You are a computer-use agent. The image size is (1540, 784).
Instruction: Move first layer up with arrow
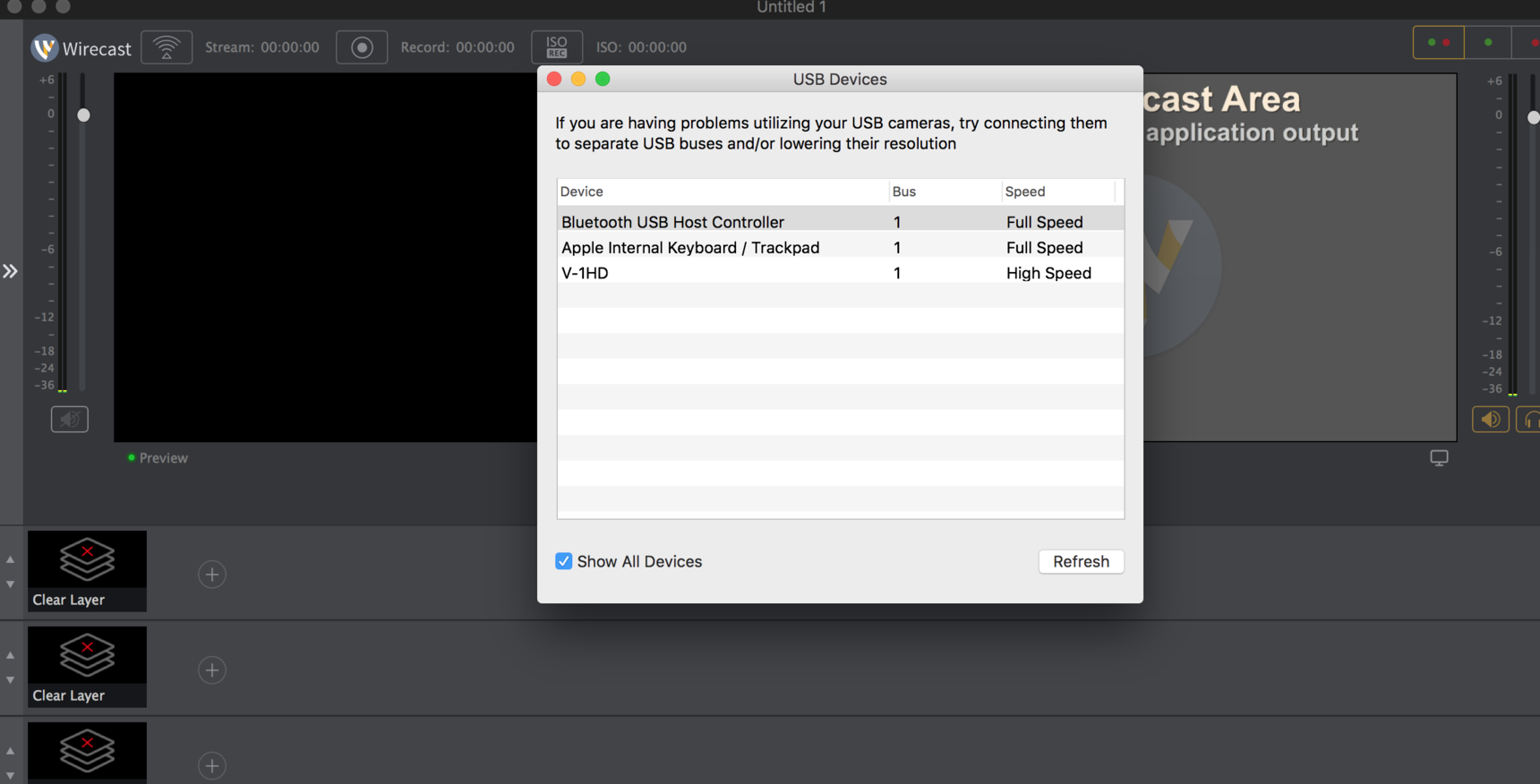pos(11,559)
